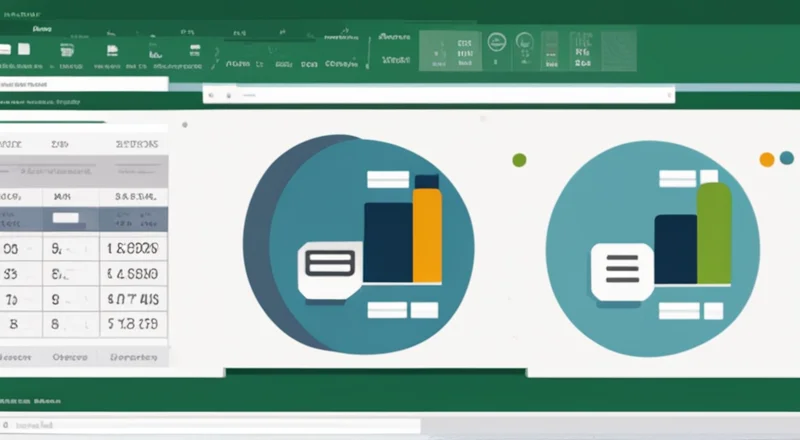800x440 pixels.
Task: Click small icon at left of address bar
Action: 211,95
